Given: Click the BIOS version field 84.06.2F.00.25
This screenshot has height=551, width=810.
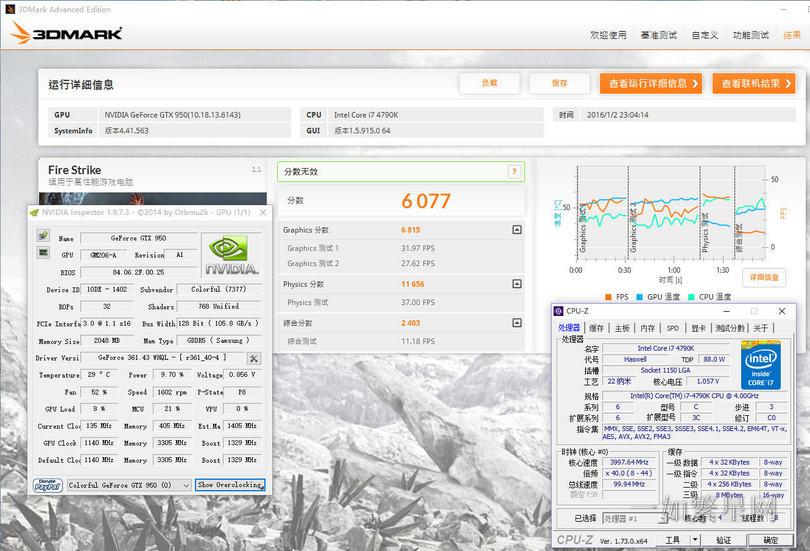Looking at the screenshot, I should tap(138, 272).
